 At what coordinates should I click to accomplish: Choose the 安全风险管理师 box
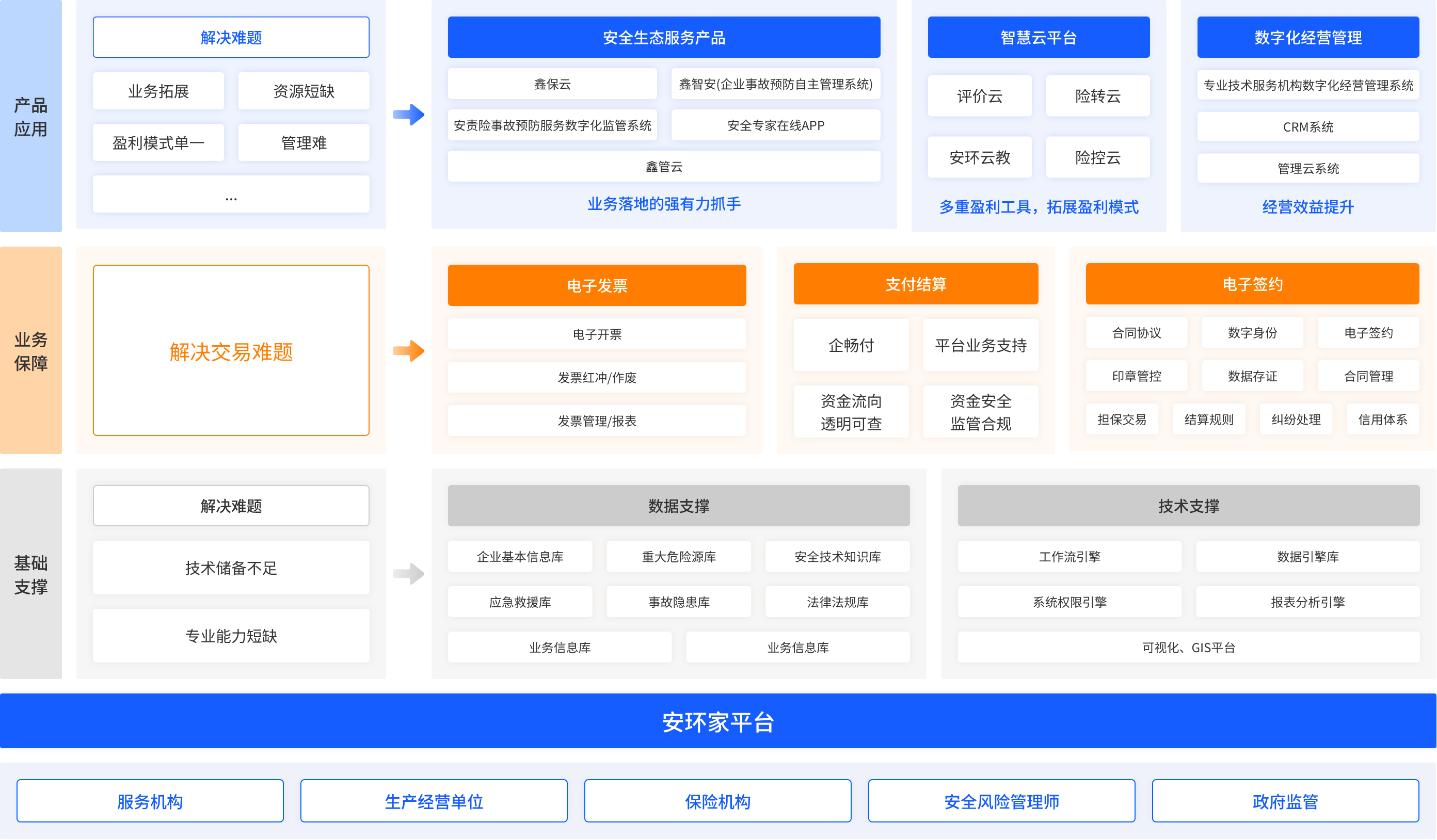1001,801
